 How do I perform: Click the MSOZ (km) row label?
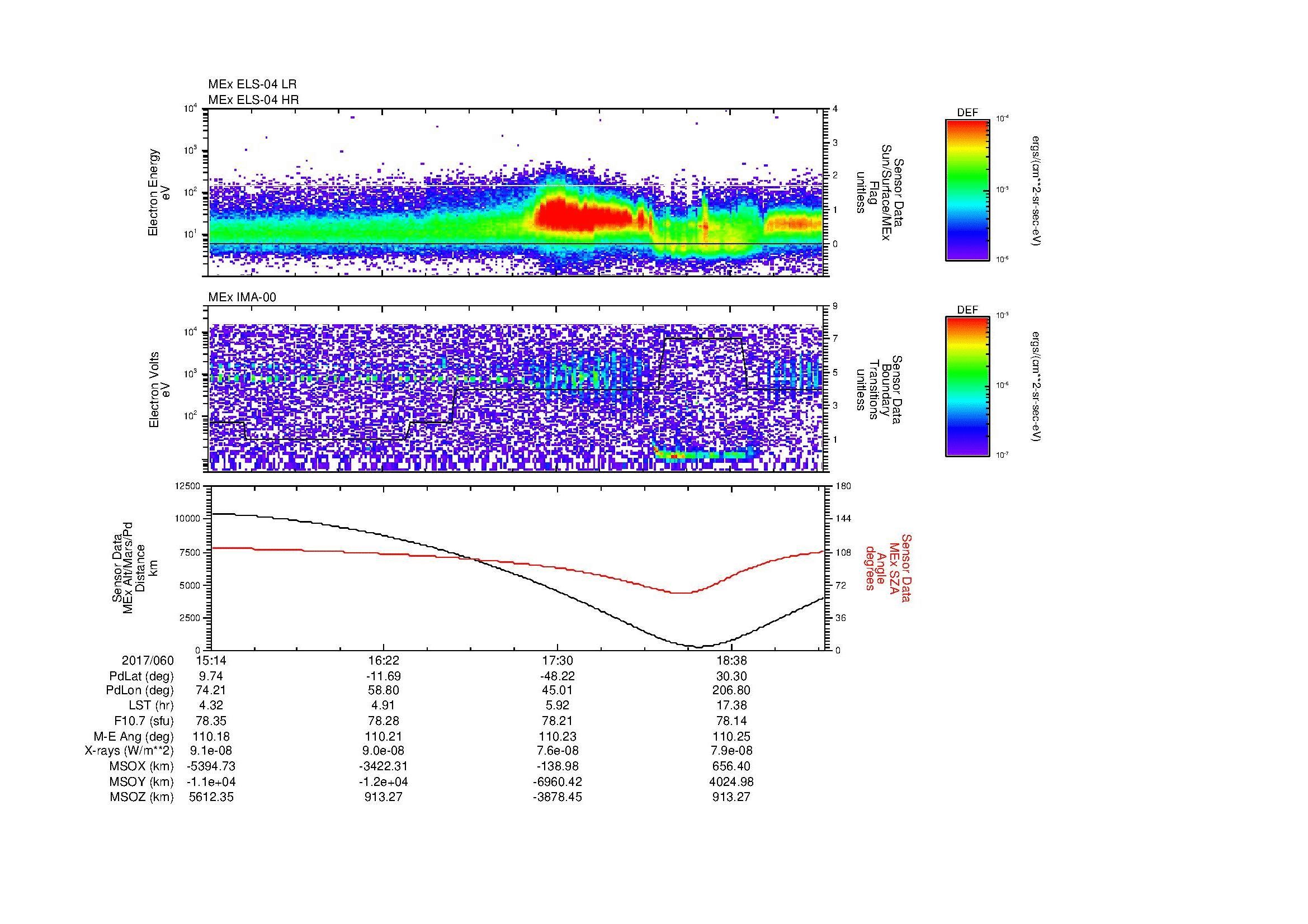pyautogui.click(x=141, y=797)
